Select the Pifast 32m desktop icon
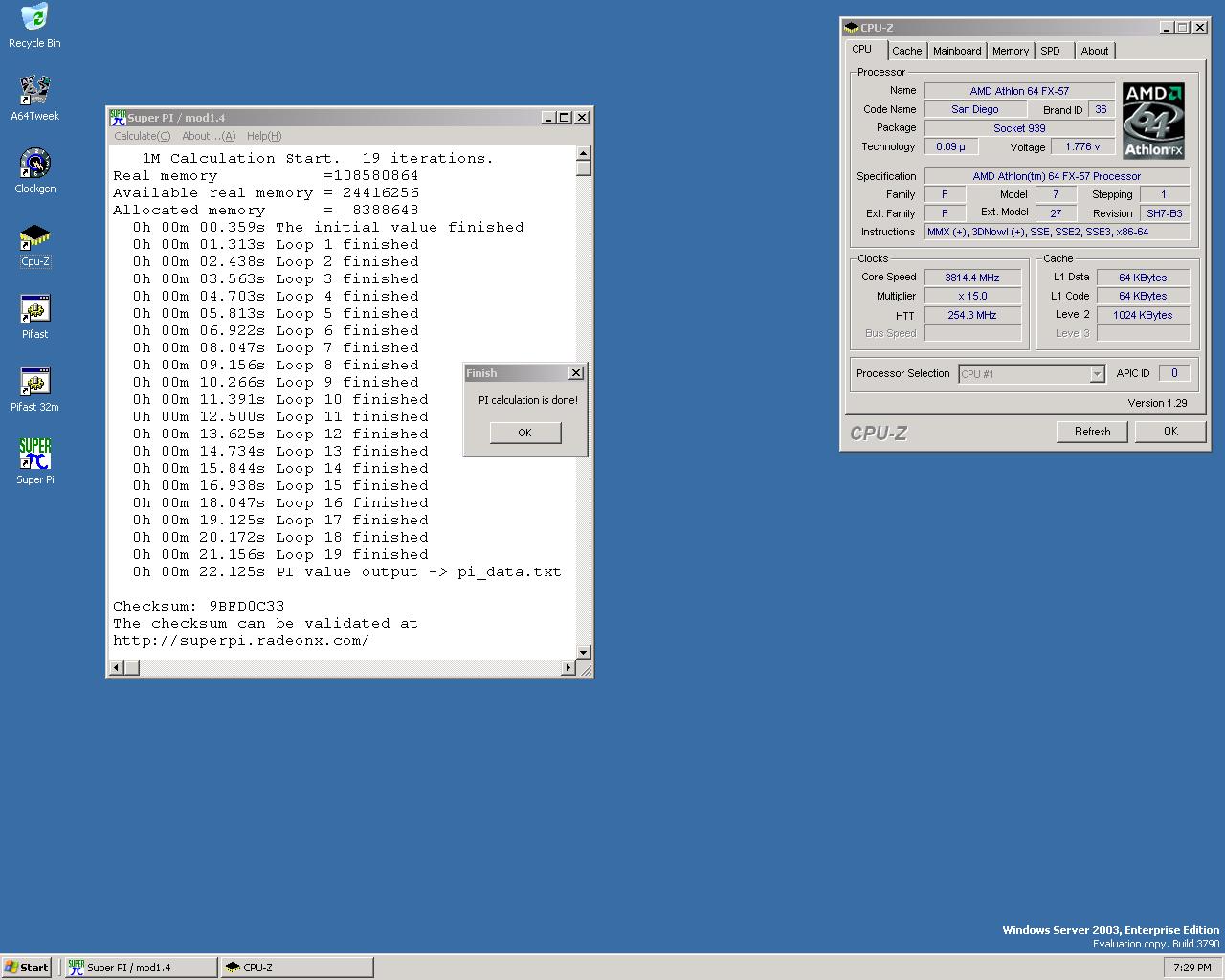1225x980 pixels. [34, 389]
